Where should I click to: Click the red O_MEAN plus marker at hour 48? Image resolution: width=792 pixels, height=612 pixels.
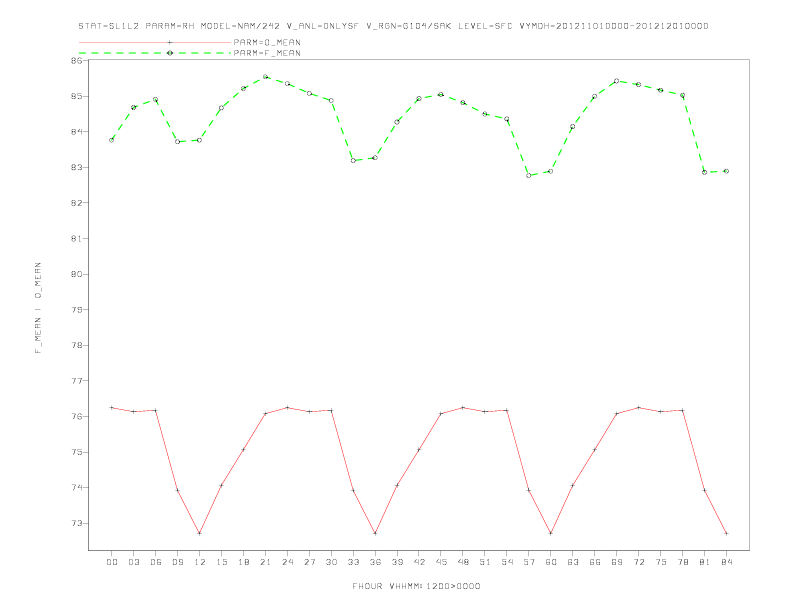[463, 407]
